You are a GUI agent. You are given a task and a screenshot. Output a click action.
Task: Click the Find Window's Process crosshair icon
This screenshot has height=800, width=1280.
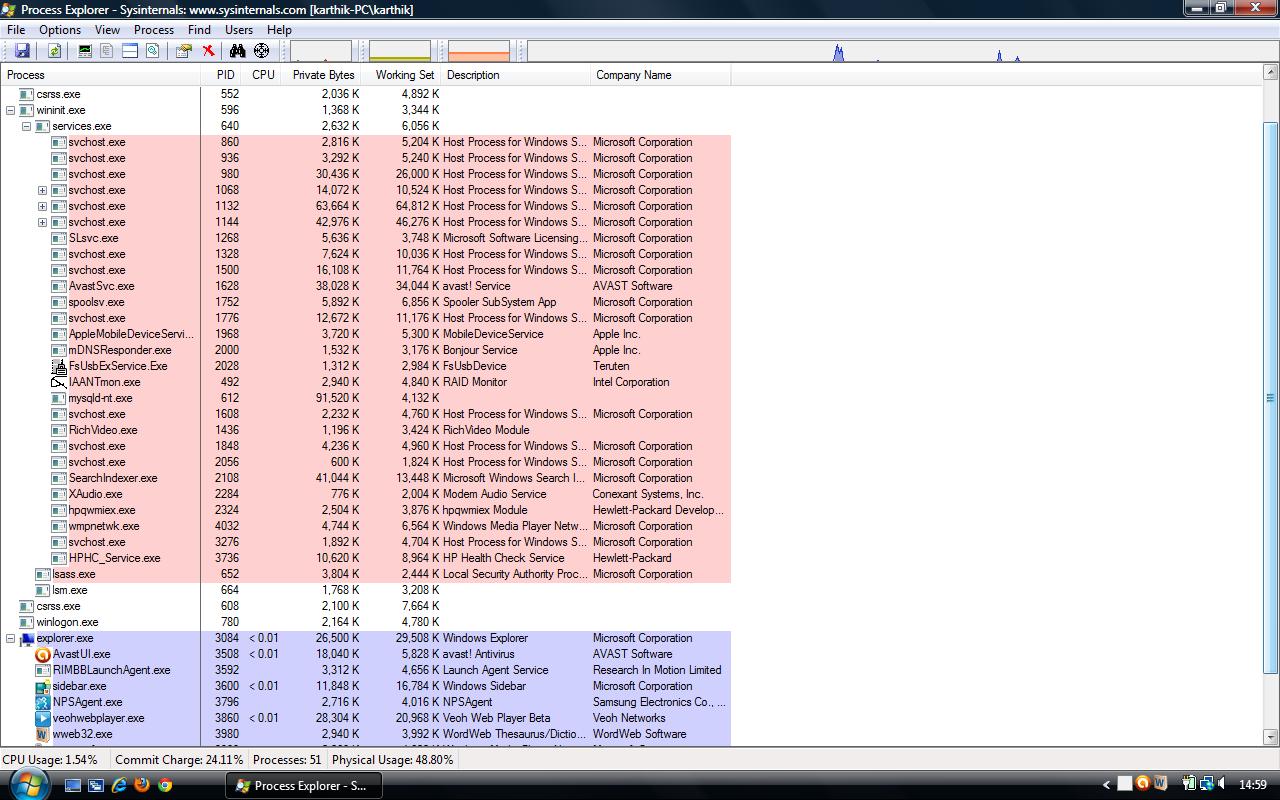click(x=262, y=51)
